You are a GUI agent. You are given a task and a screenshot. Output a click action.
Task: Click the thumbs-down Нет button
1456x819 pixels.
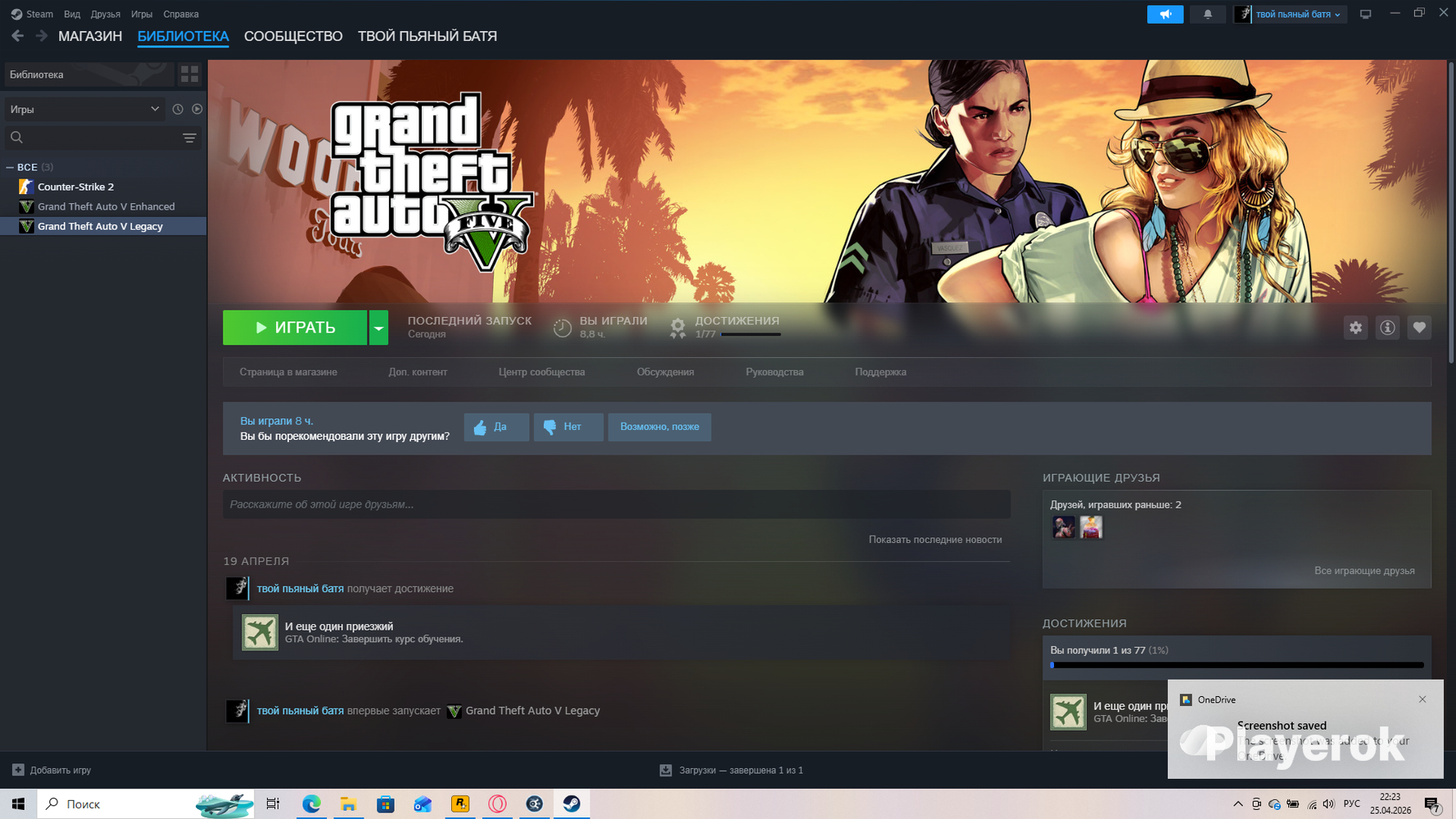[x=568, y=427]
